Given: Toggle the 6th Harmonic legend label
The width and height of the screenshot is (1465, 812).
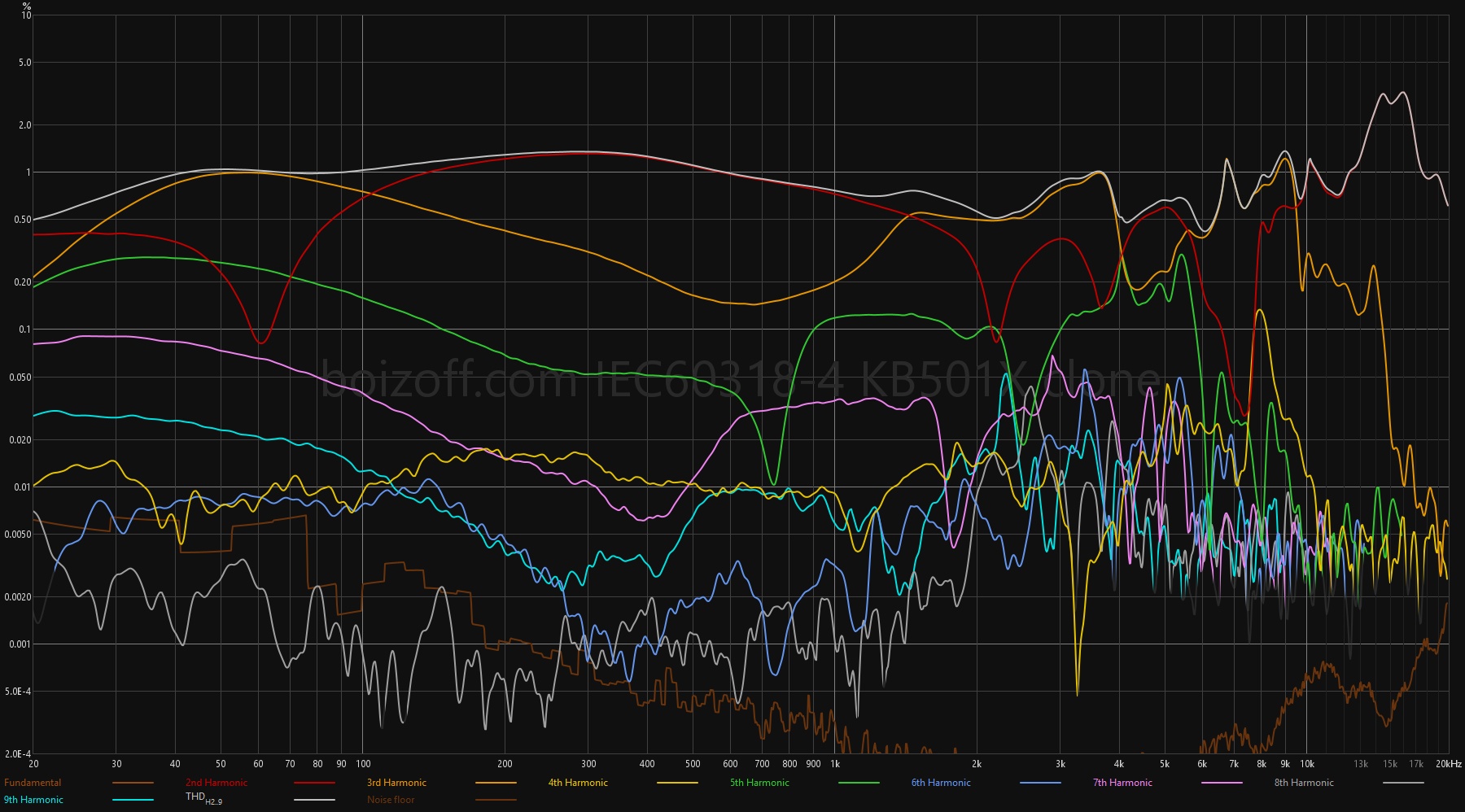Looking at the screenshot, I should [941, 783].
